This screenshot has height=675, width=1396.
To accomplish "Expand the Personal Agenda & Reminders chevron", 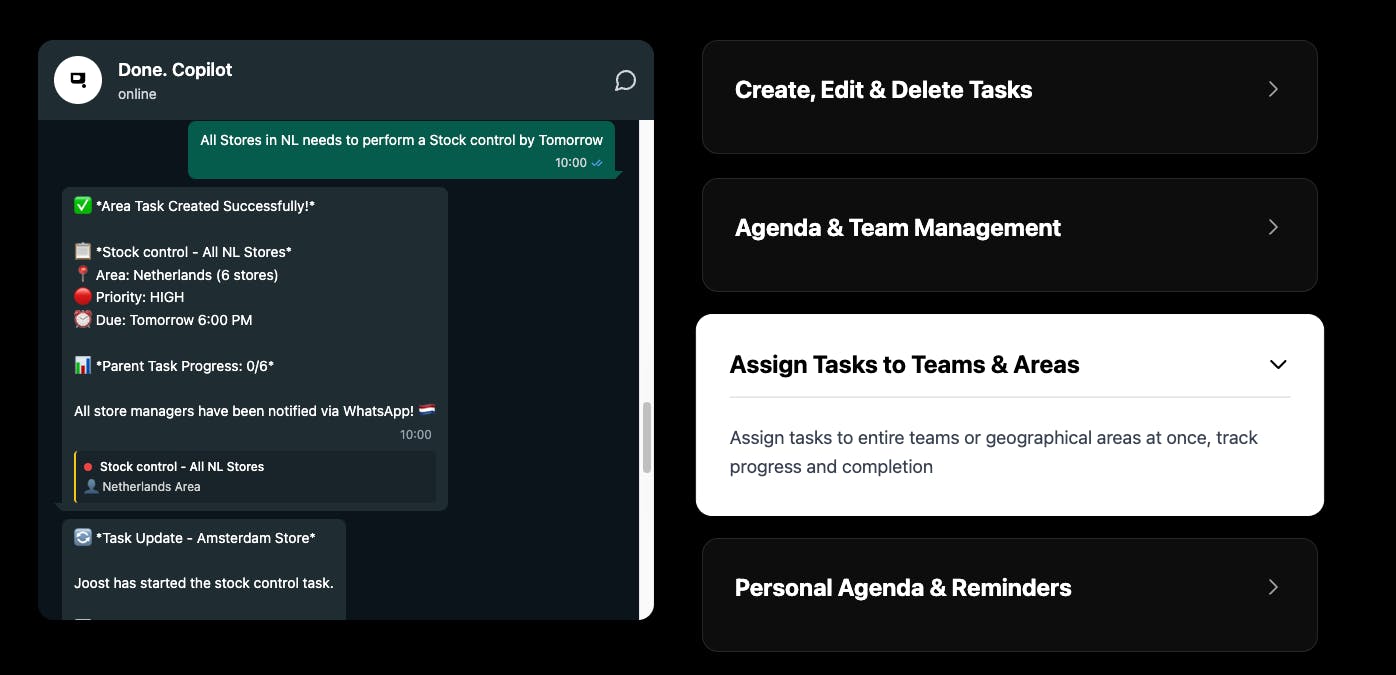I will [x=1273, y=587].
